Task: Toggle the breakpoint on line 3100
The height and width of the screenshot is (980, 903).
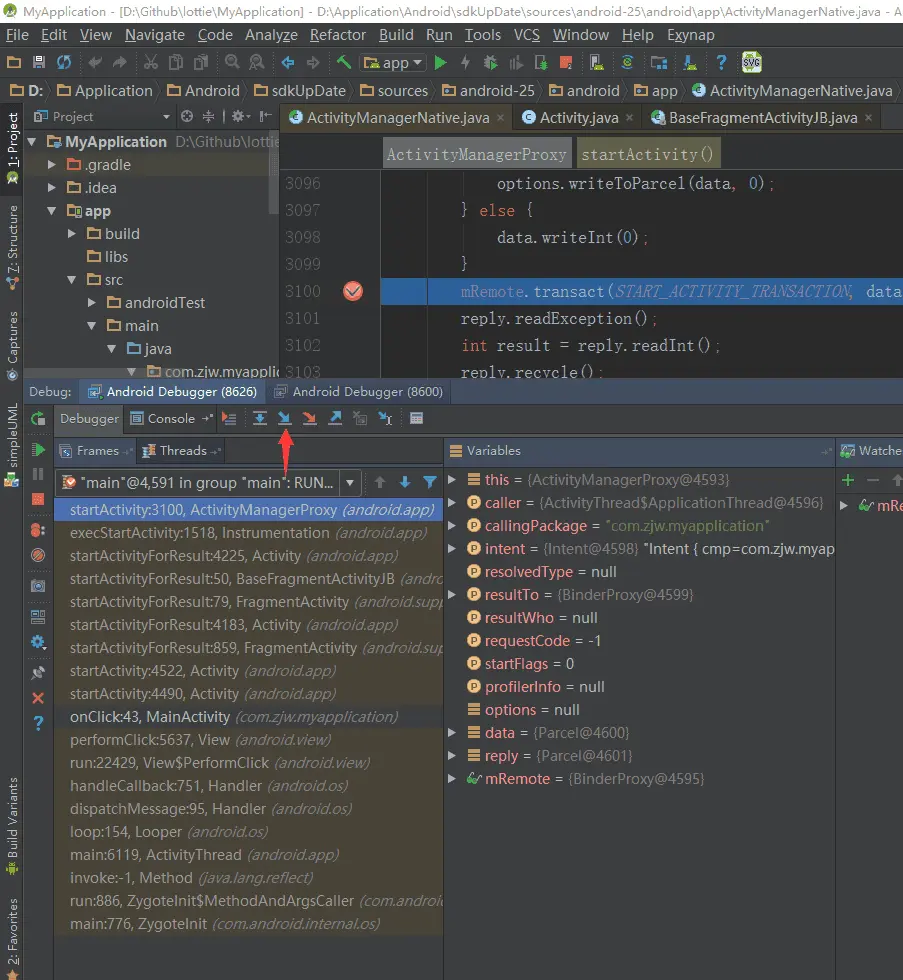Action: click(353, 291)
